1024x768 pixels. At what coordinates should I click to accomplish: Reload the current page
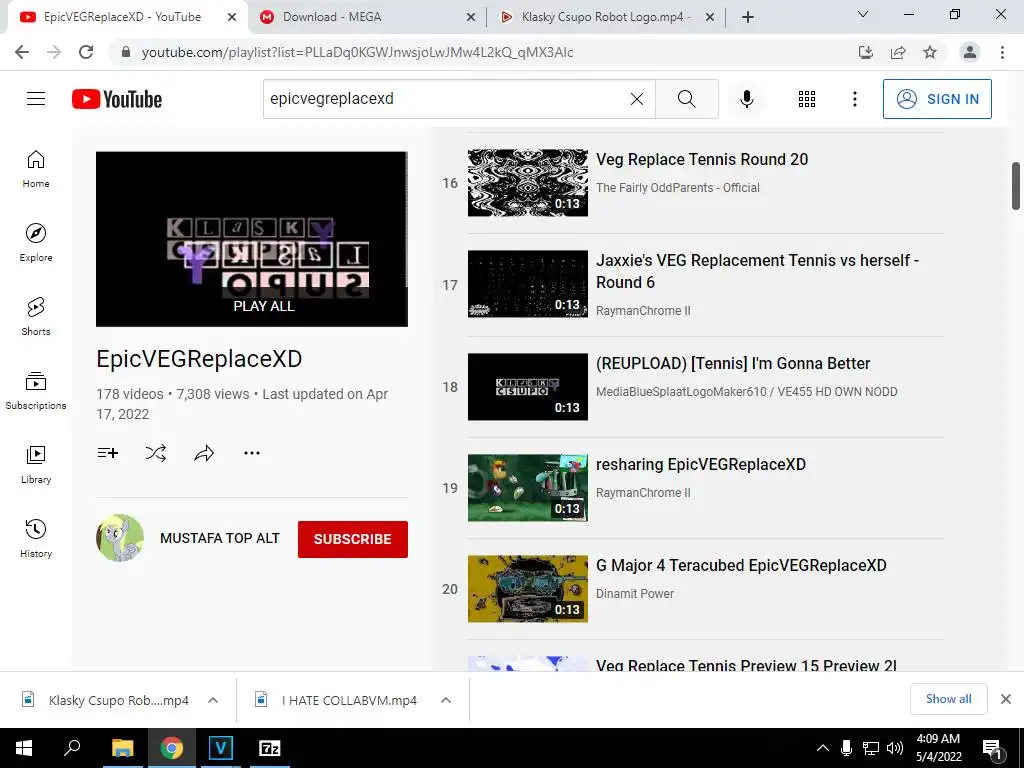(x=86, y=52)
